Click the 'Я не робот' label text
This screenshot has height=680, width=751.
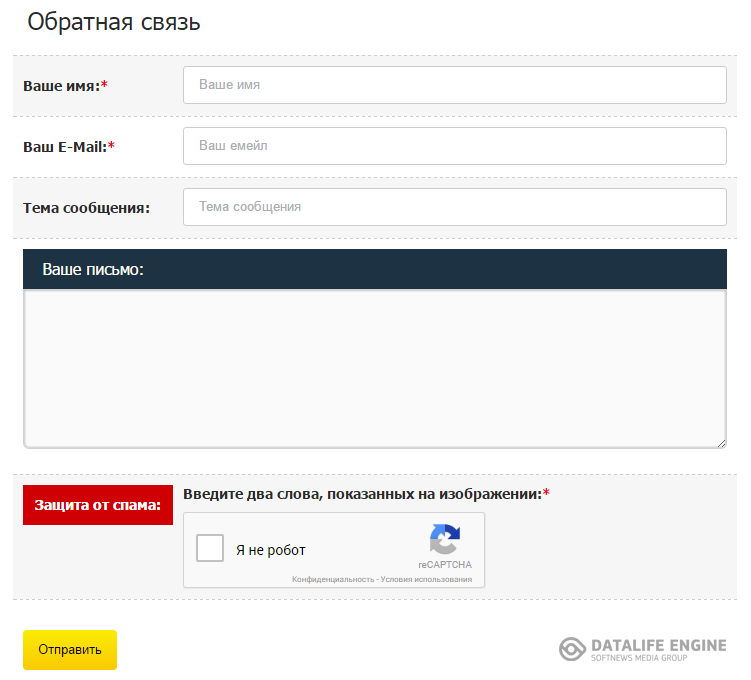271,550
